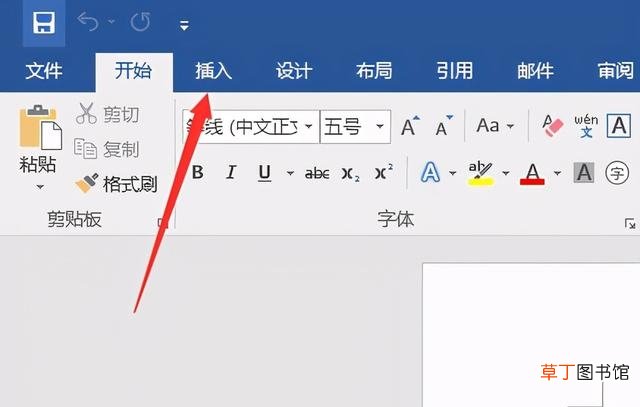Click the increase font size icon
640x407 pixels.
click(410, 126)
